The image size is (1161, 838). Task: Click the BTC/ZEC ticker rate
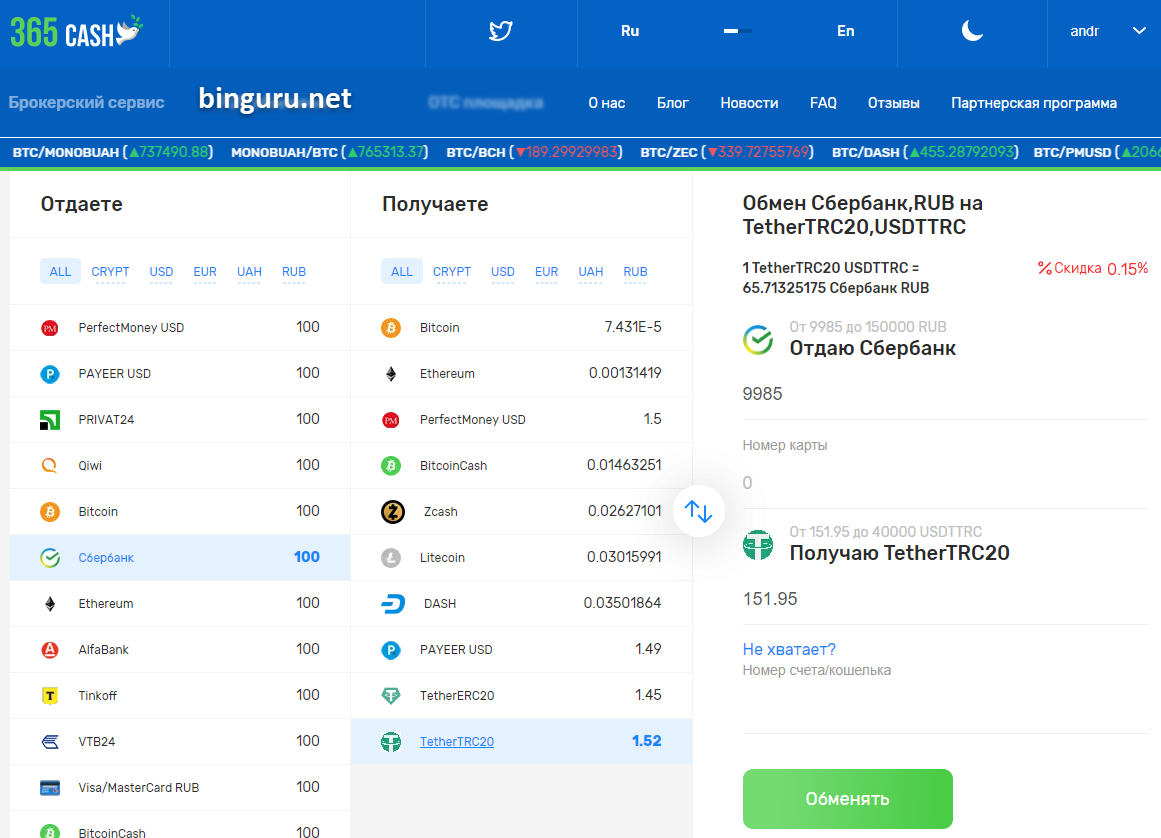[727, 152]
